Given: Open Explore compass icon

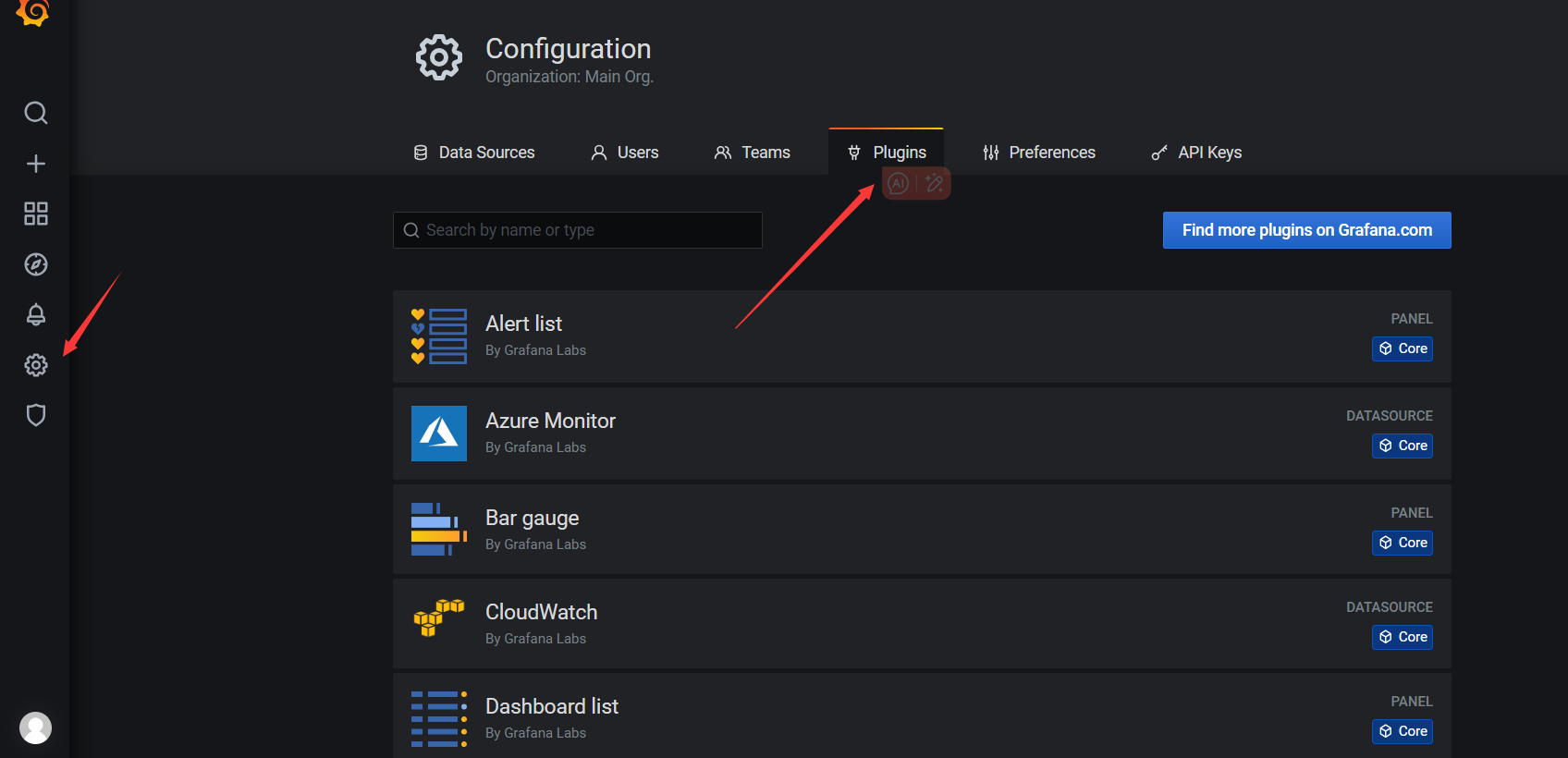Looking at the screenshot, I should coord(36,265).
